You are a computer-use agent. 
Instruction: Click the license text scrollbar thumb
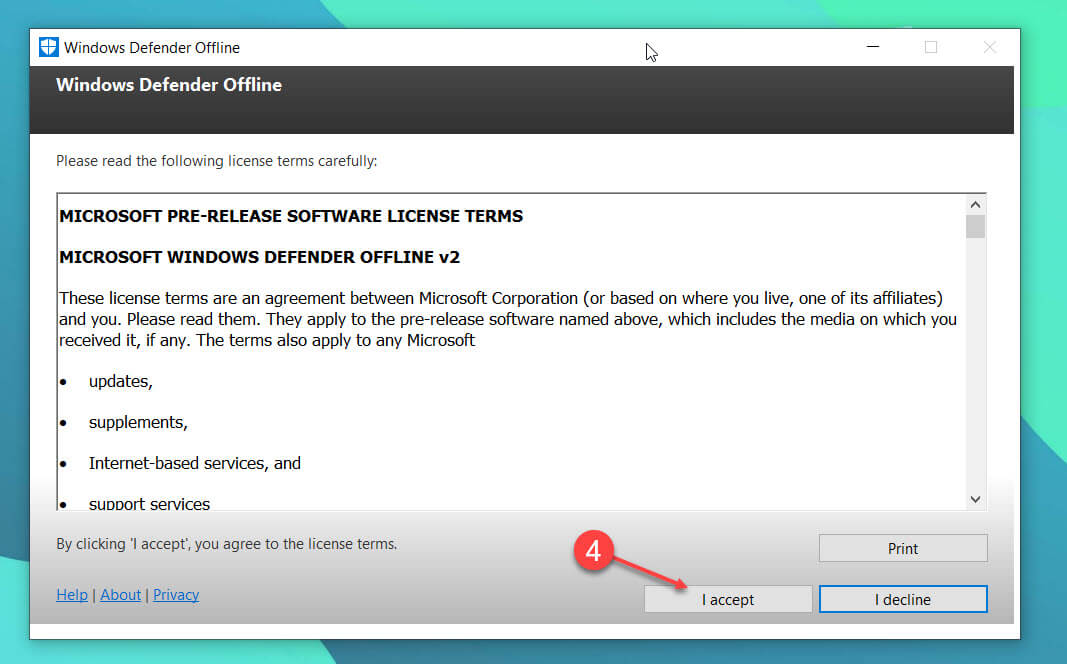click(x=975, y=227)
